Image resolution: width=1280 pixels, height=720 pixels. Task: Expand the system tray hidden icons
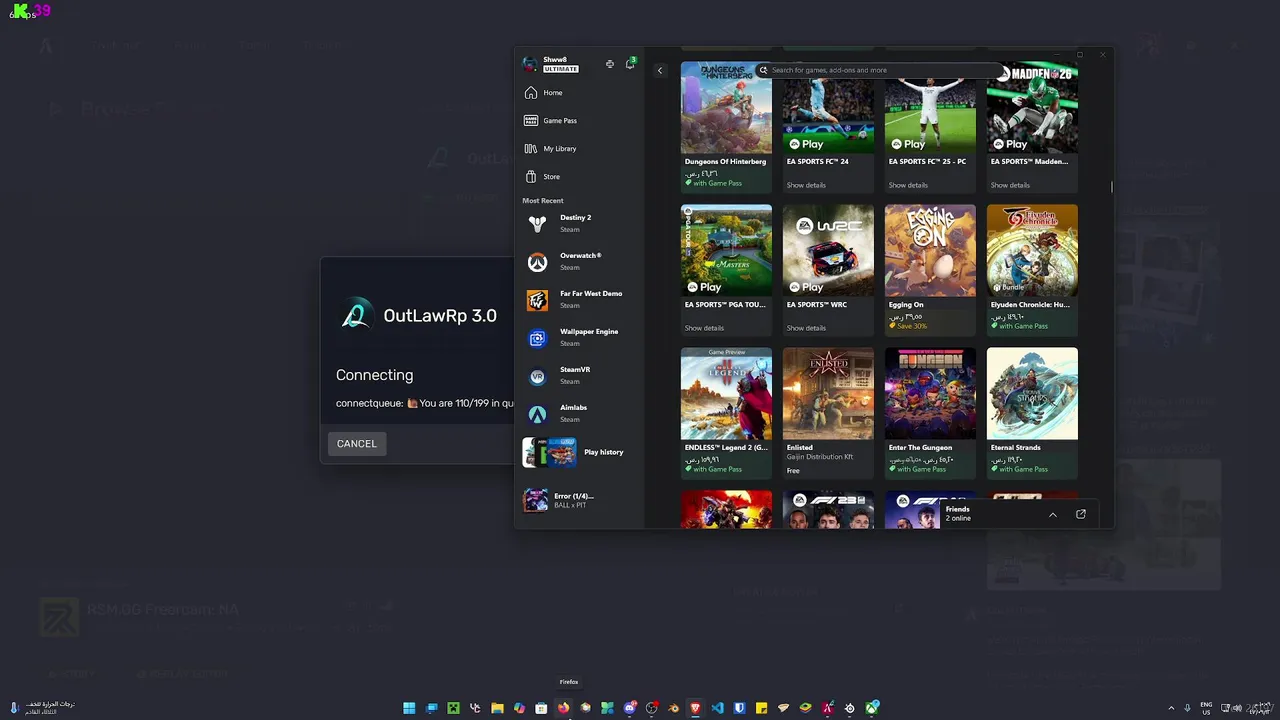(1171, 708)
